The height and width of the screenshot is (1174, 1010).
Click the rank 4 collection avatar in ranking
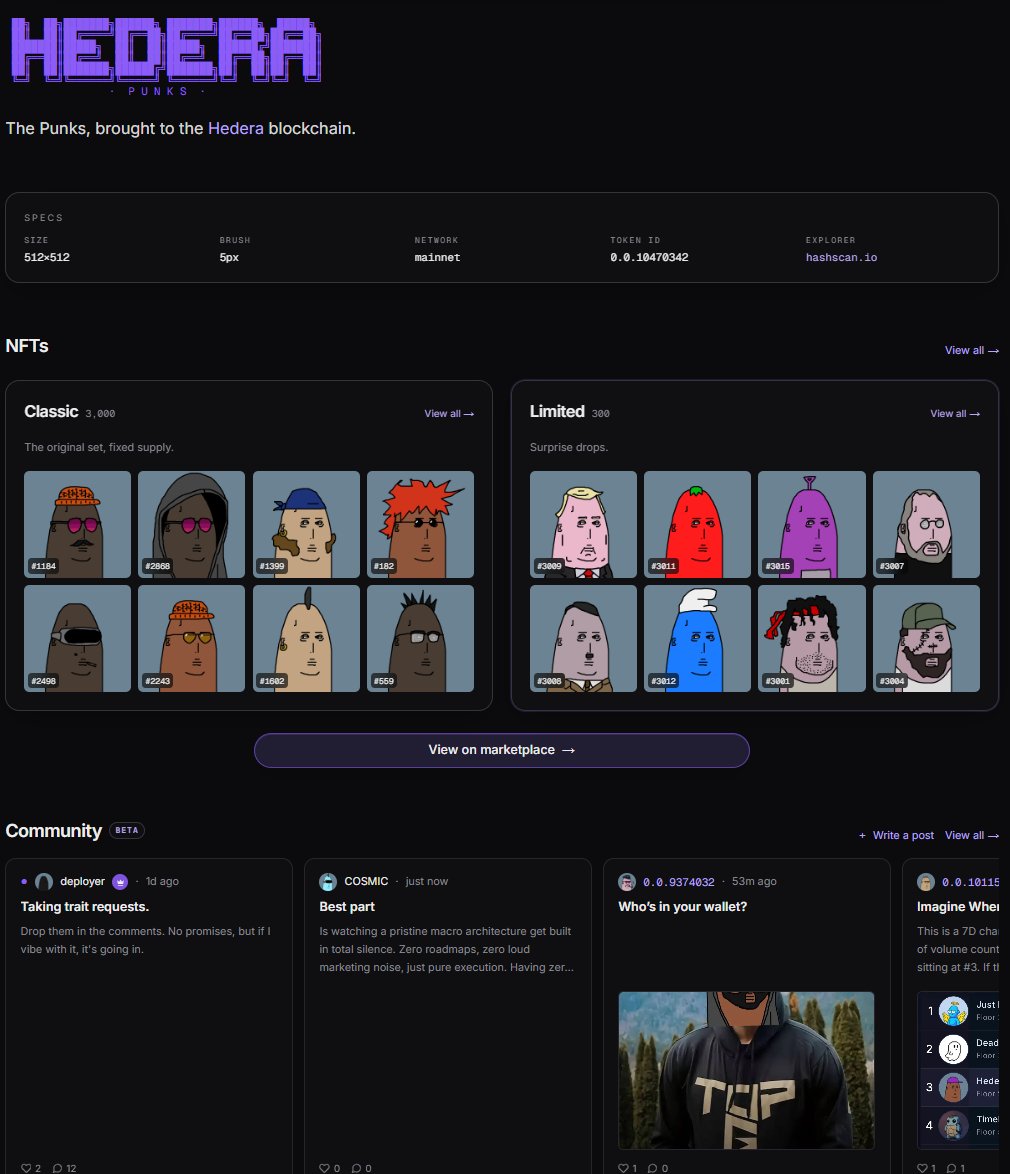[x=953, y=1125]
